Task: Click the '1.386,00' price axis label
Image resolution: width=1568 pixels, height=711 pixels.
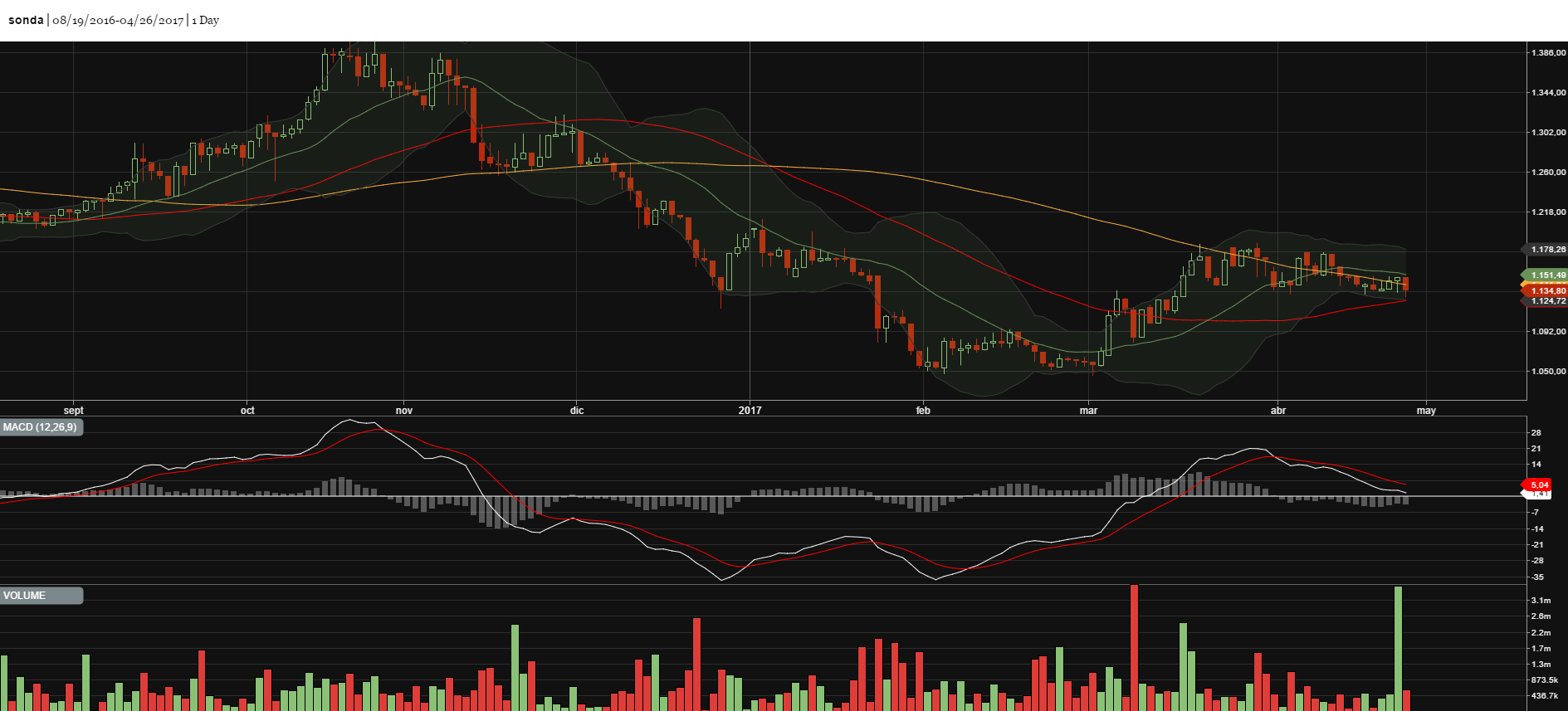Action: 1548,53
